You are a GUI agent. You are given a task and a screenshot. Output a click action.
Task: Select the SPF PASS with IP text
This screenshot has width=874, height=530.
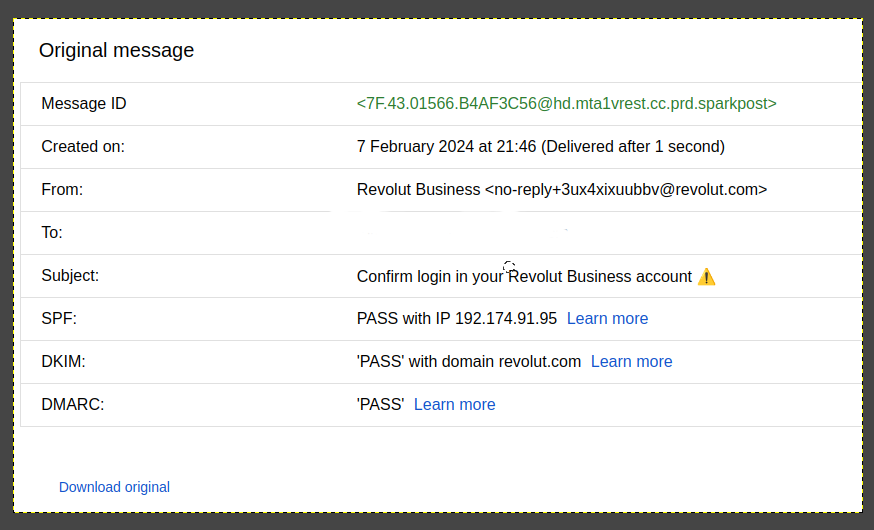457,318
